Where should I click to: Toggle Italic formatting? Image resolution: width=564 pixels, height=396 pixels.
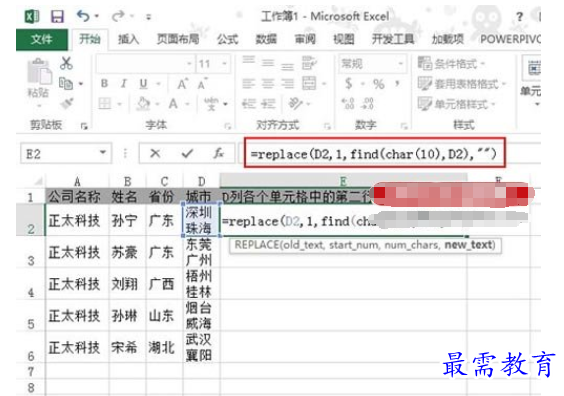[124, 83]
